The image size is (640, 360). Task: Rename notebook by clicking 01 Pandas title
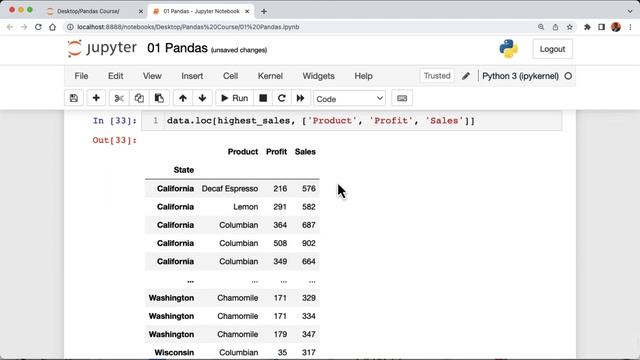pyautogui.click(x=177, y=48)
